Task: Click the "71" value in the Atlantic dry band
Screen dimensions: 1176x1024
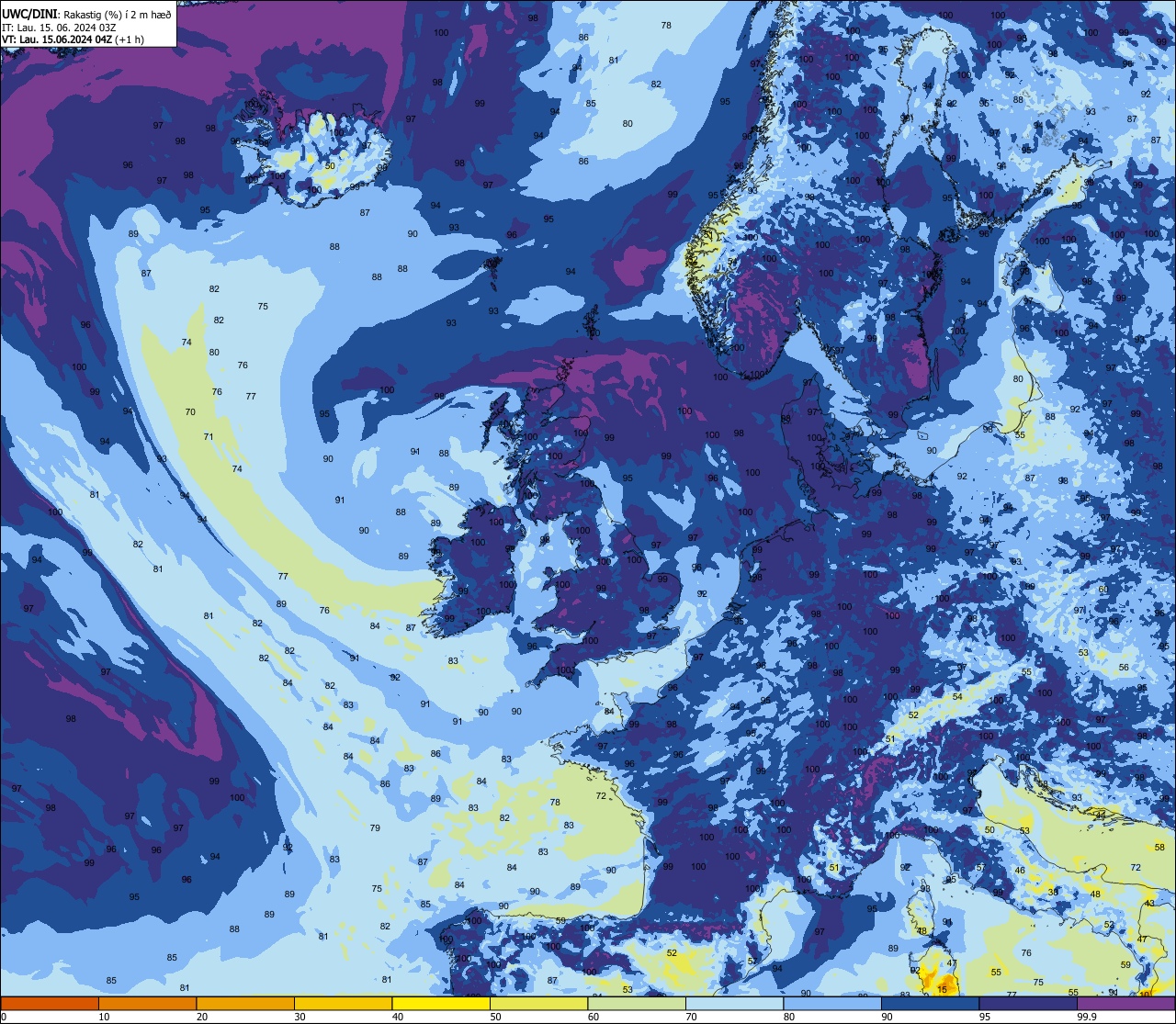Action: 209,437
